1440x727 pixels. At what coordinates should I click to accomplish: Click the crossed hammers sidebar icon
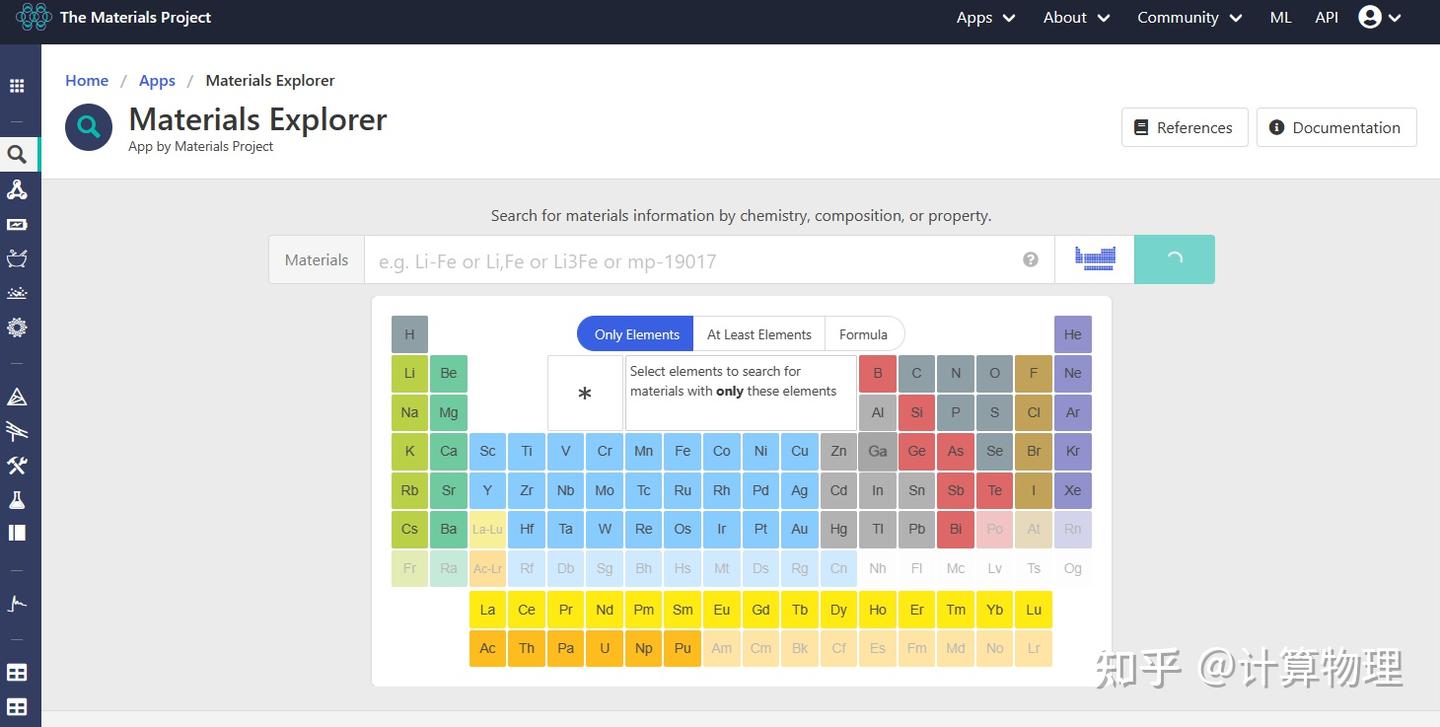coord(17,465)
